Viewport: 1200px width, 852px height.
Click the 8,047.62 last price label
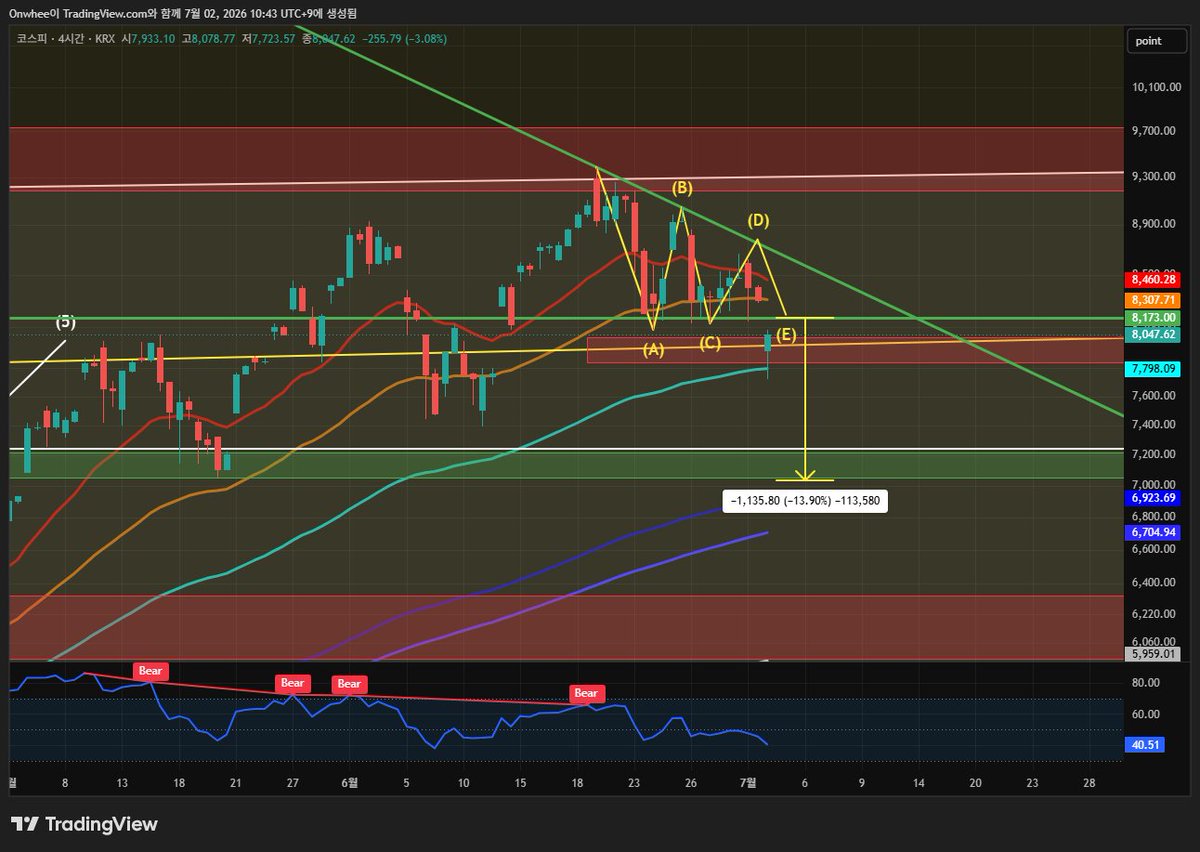pos(1152,335)
